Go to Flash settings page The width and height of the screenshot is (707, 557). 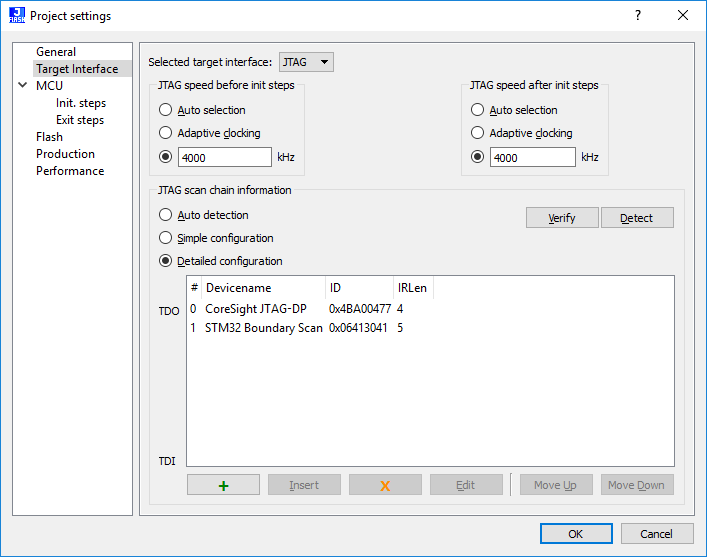[x=49, y=137]
